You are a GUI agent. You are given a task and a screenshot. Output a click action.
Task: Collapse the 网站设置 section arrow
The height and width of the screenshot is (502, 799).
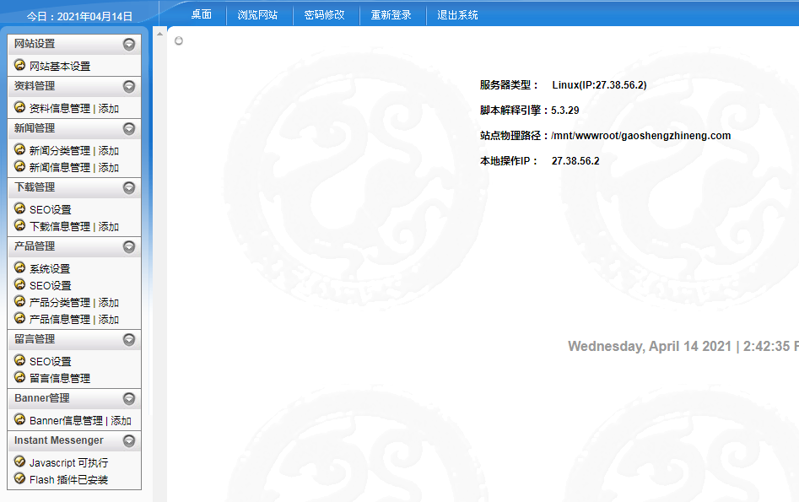point(129,44)
